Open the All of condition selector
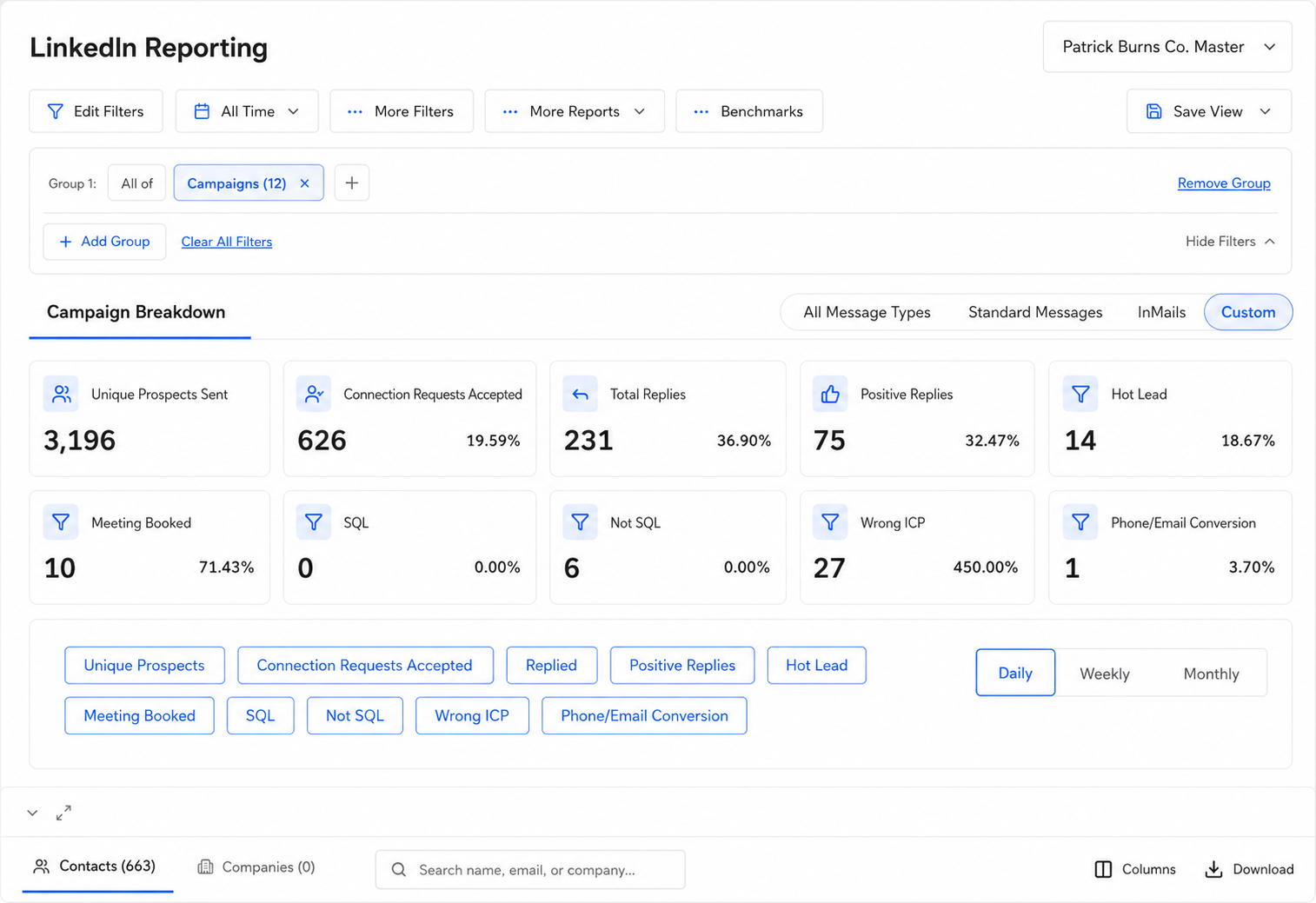 136,183
